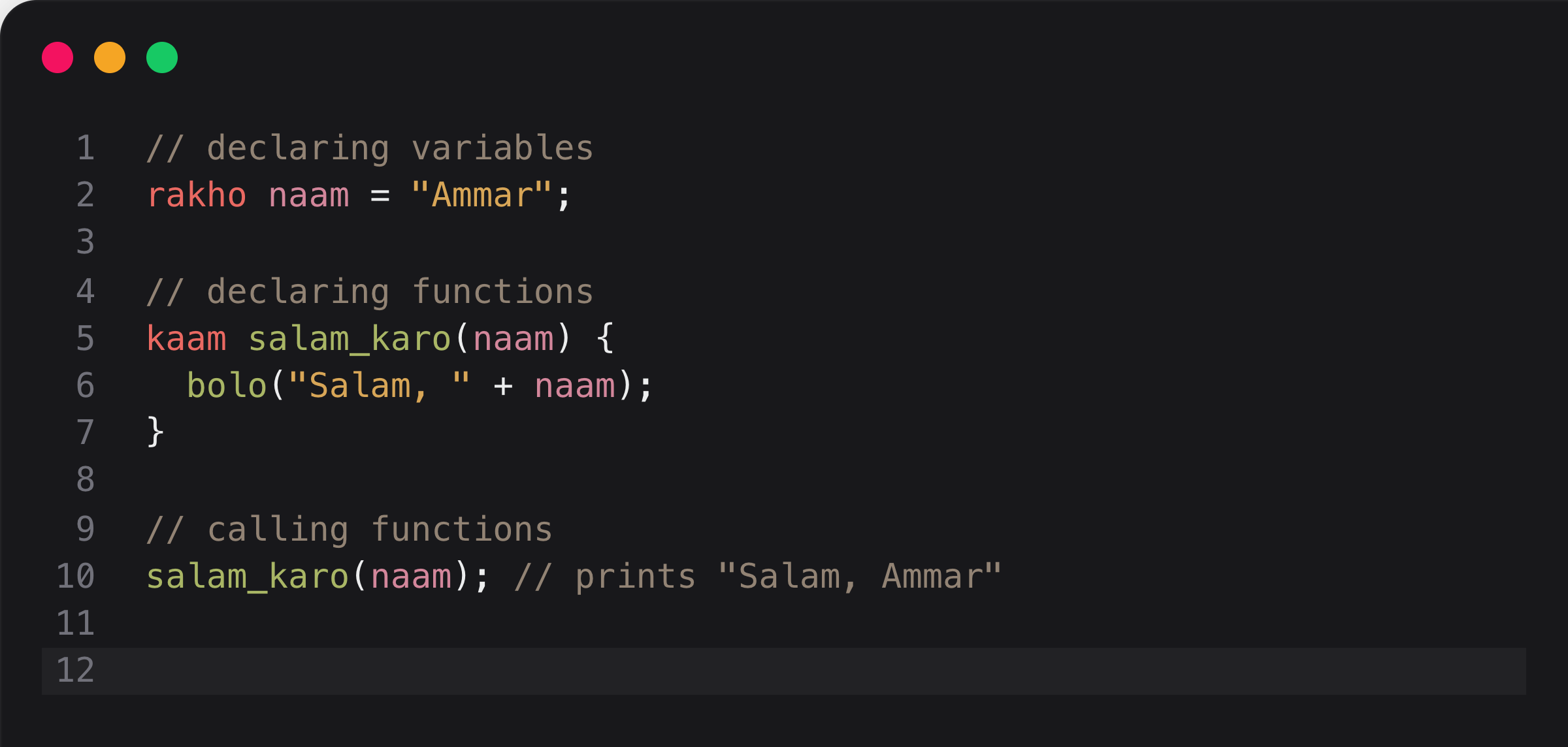Click the "// declaring functions" comment
1568x747 pixels.
[370, 292]
